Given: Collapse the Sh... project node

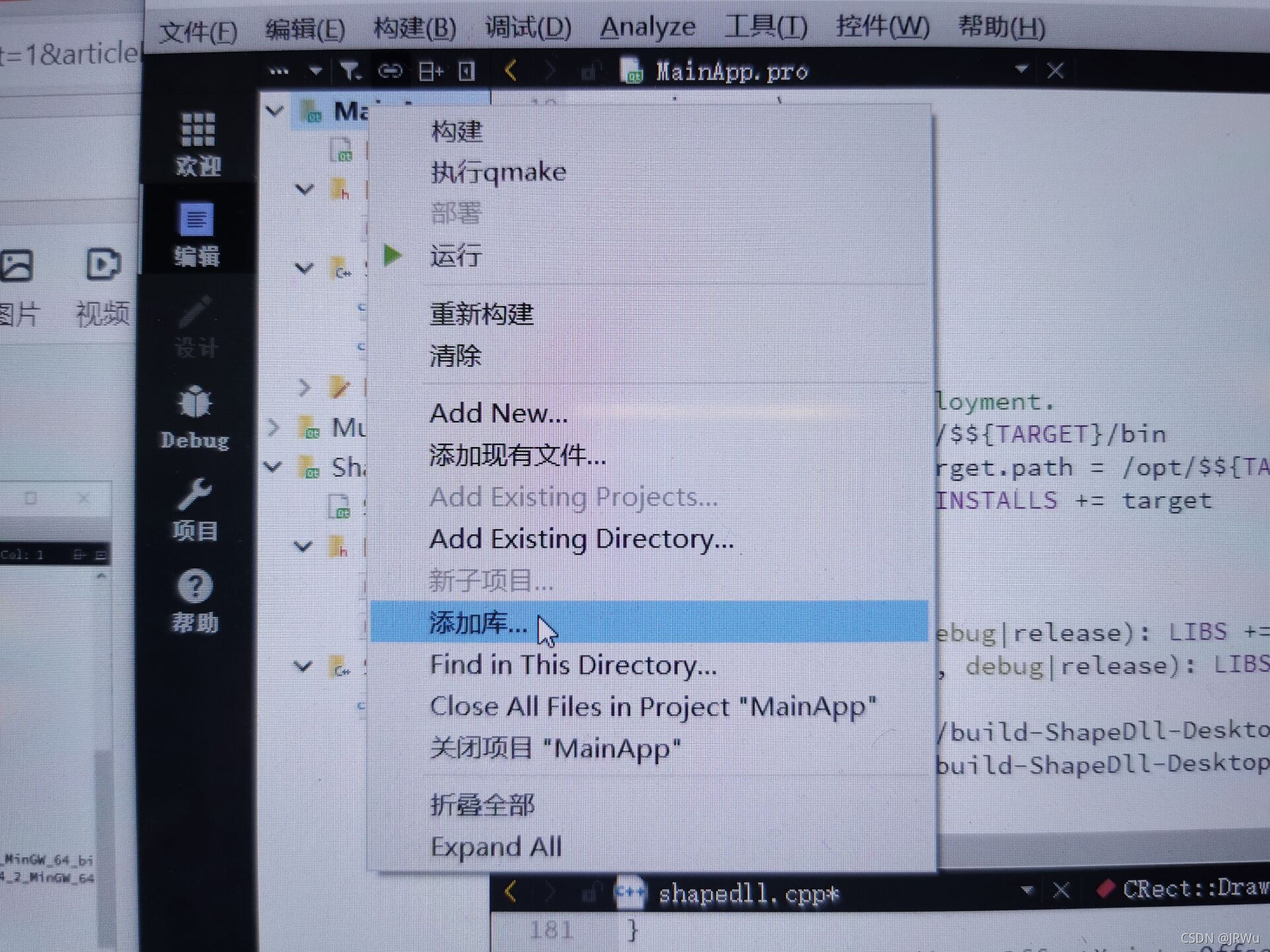Looking at the screenshot, I should [273, 467].
